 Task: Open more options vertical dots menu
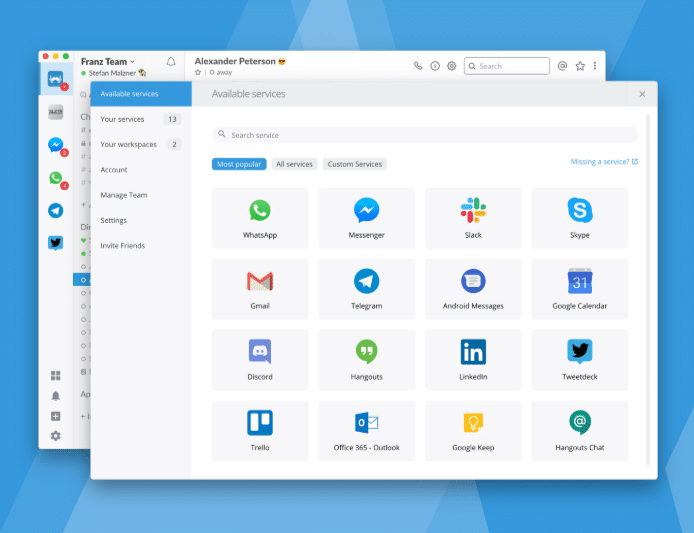(595, 66)
